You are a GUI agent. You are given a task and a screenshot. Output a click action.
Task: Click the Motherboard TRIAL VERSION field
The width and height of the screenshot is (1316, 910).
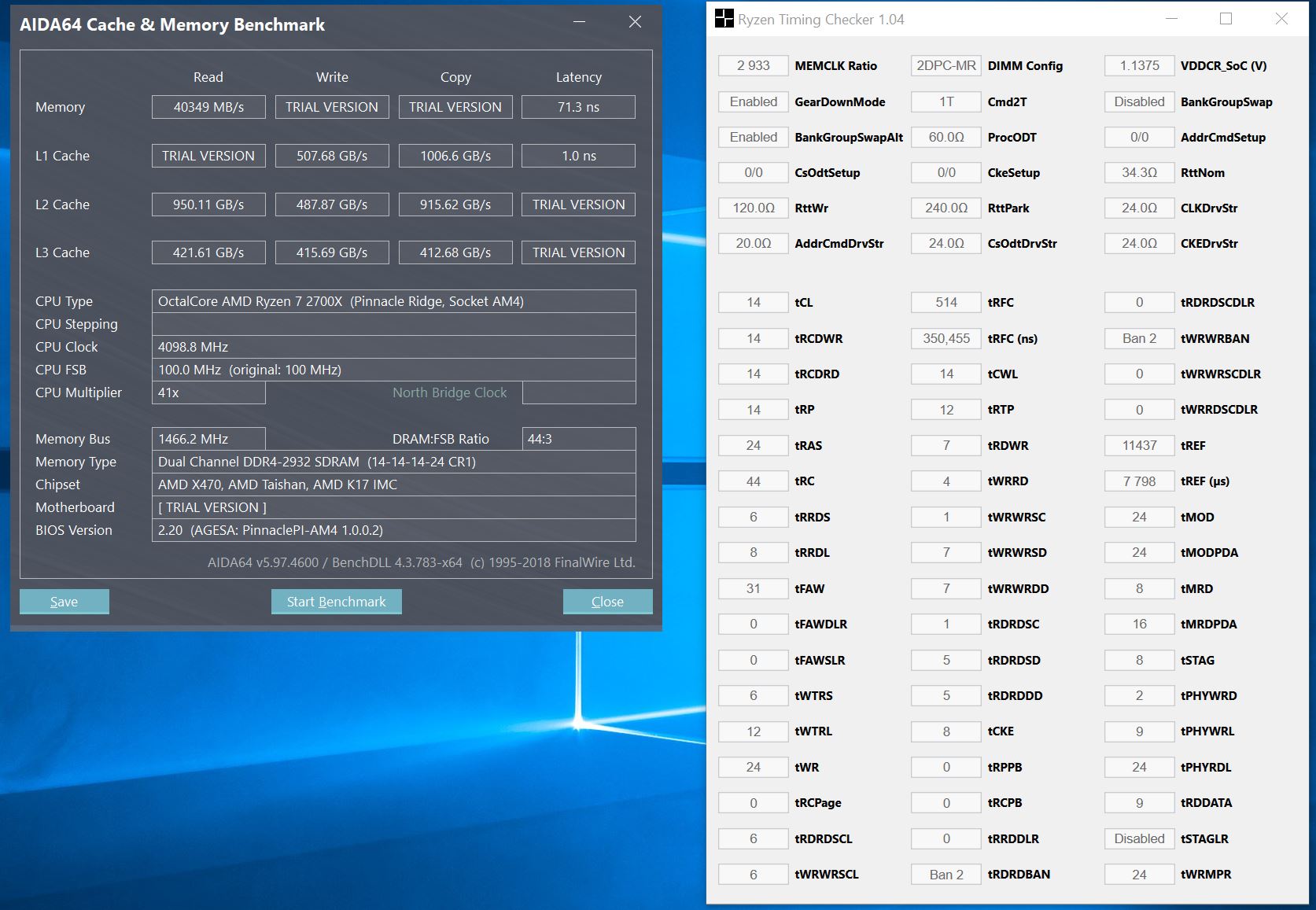(x=393, y=507)
